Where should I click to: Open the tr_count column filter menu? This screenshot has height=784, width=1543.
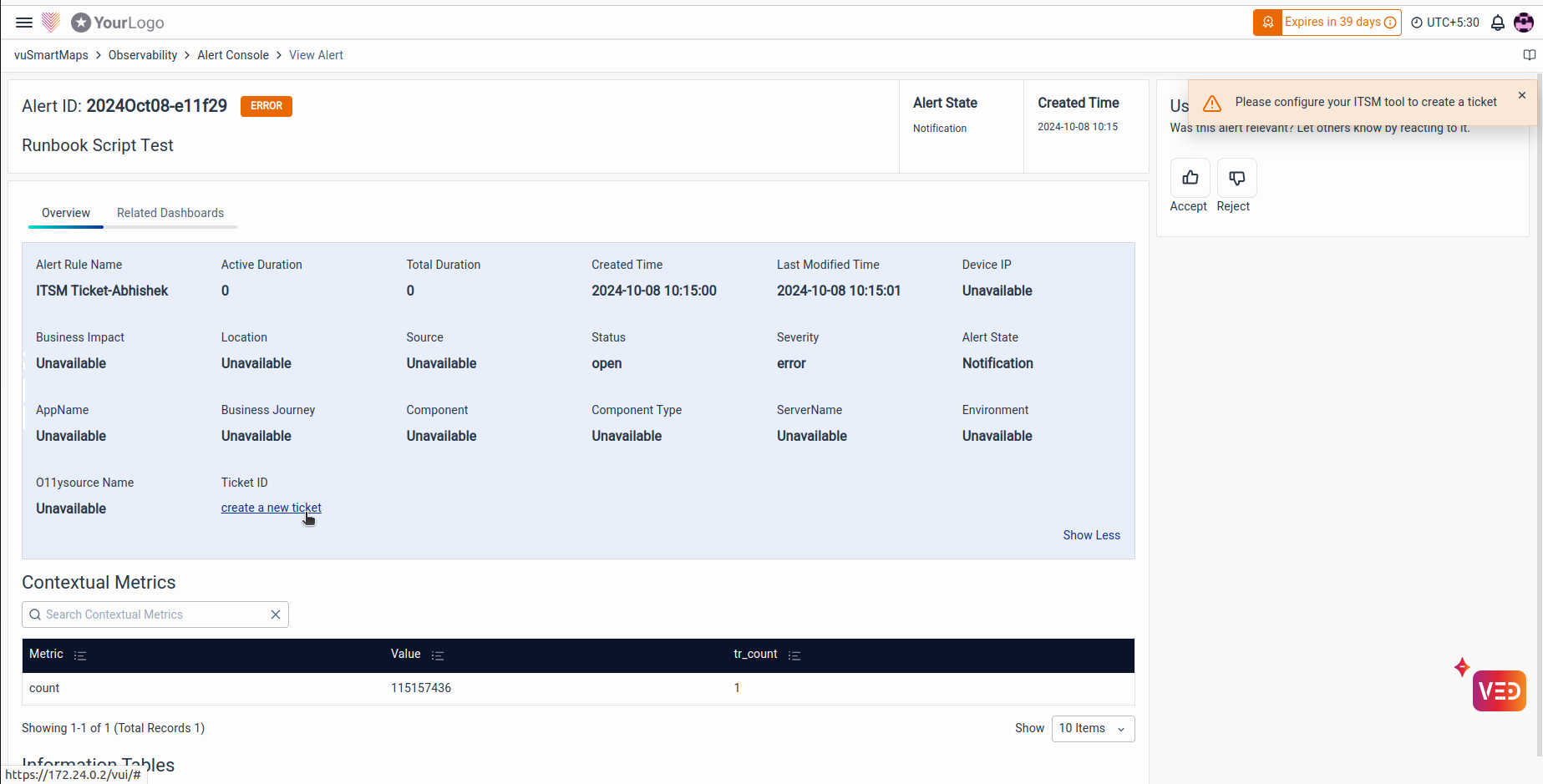(794, 655)
